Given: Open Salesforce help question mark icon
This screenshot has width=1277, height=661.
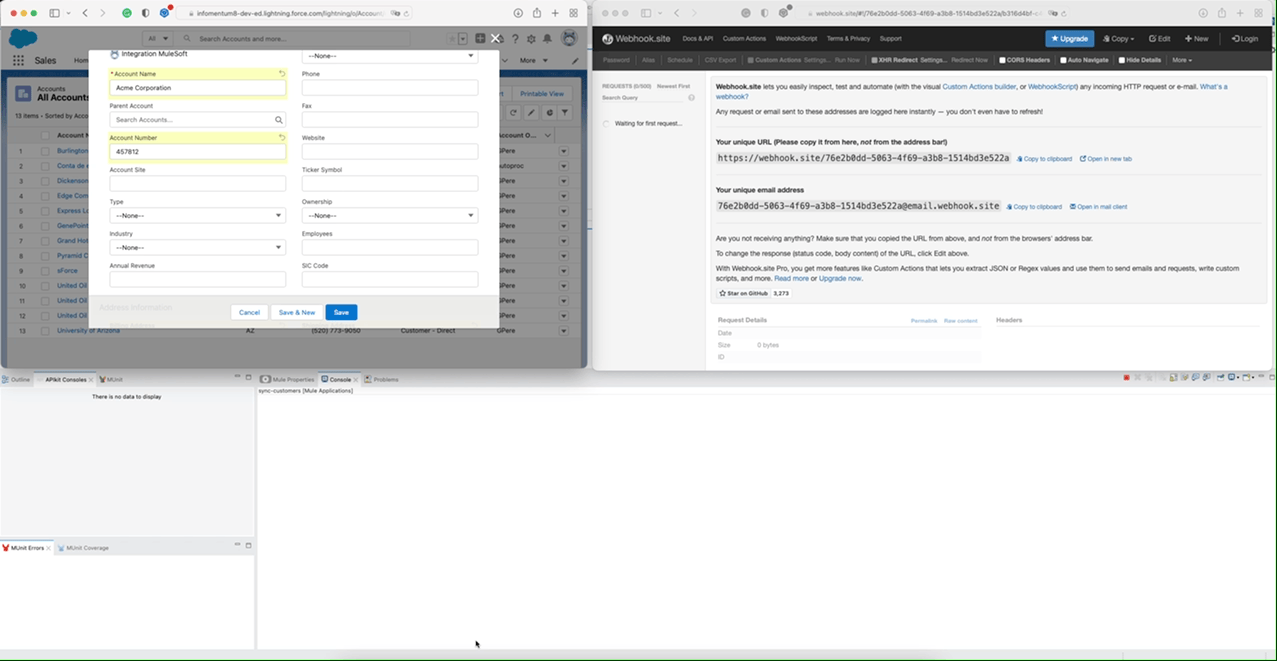Looking at the screenshot, I should tap(515, 39).
